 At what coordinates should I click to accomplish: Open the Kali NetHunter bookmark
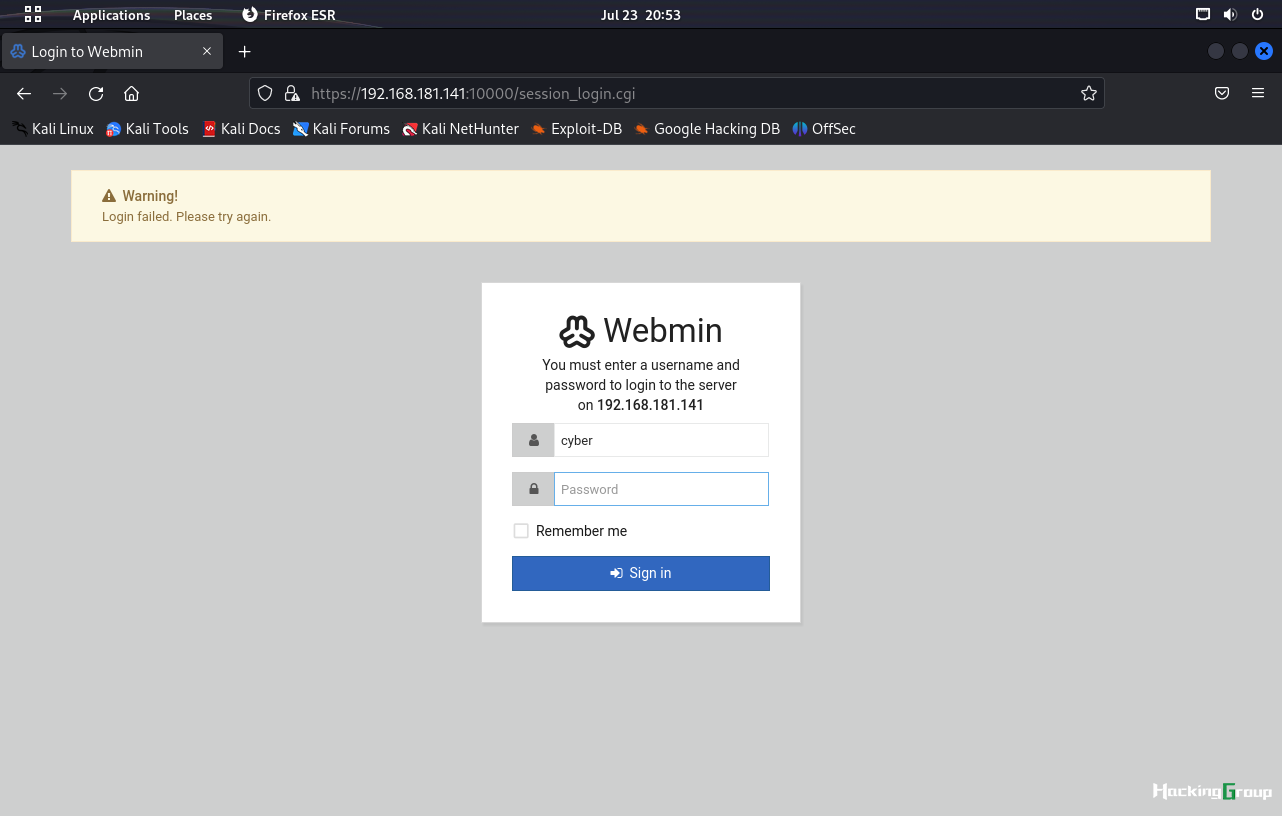pyautogui.click(x=460, y=129)
